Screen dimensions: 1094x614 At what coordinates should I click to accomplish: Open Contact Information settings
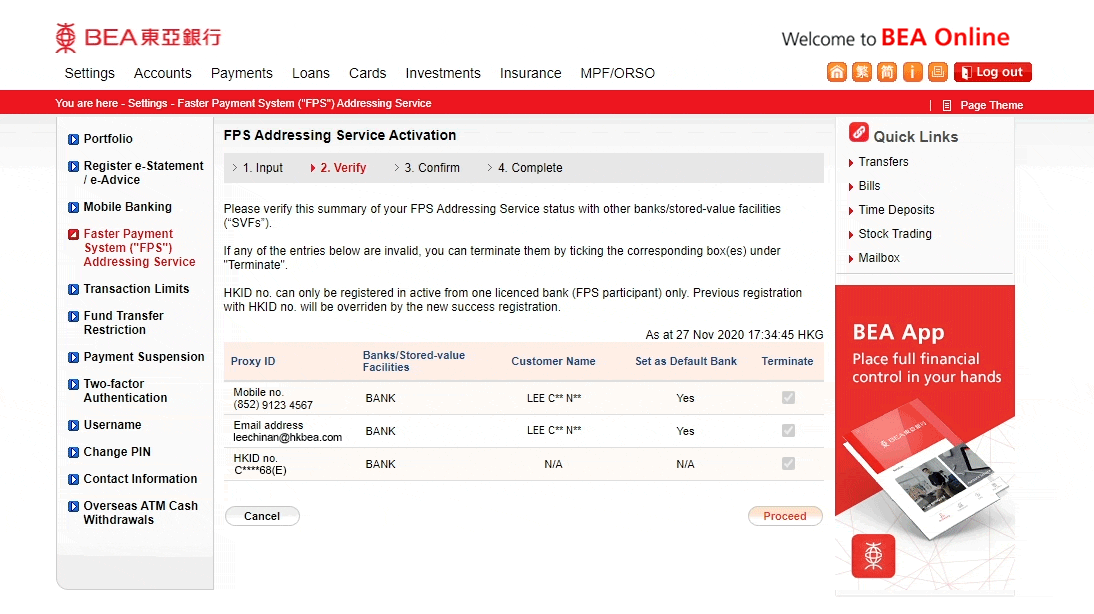140,479
